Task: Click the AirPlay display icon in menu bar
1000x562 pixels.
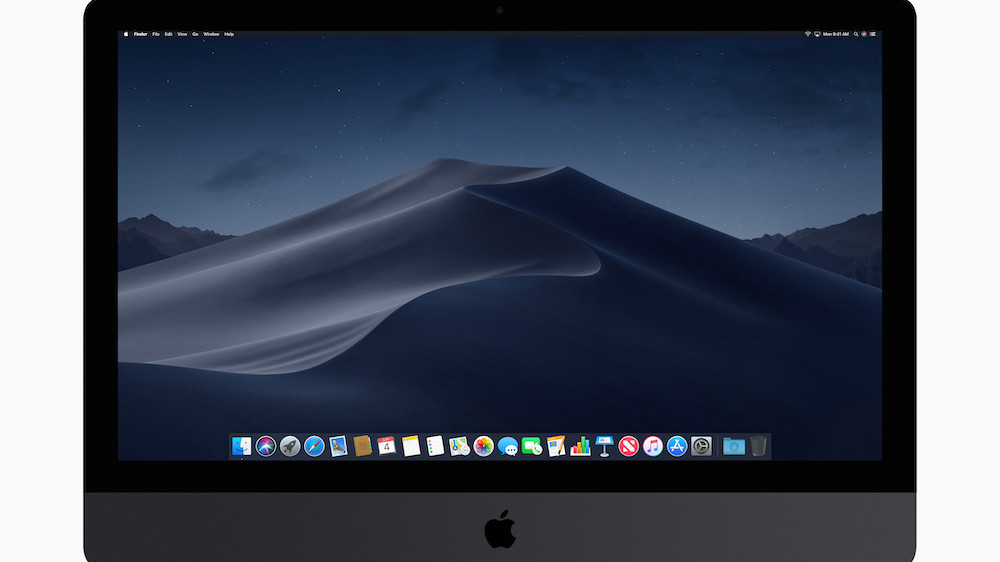Action: (817, 34)
